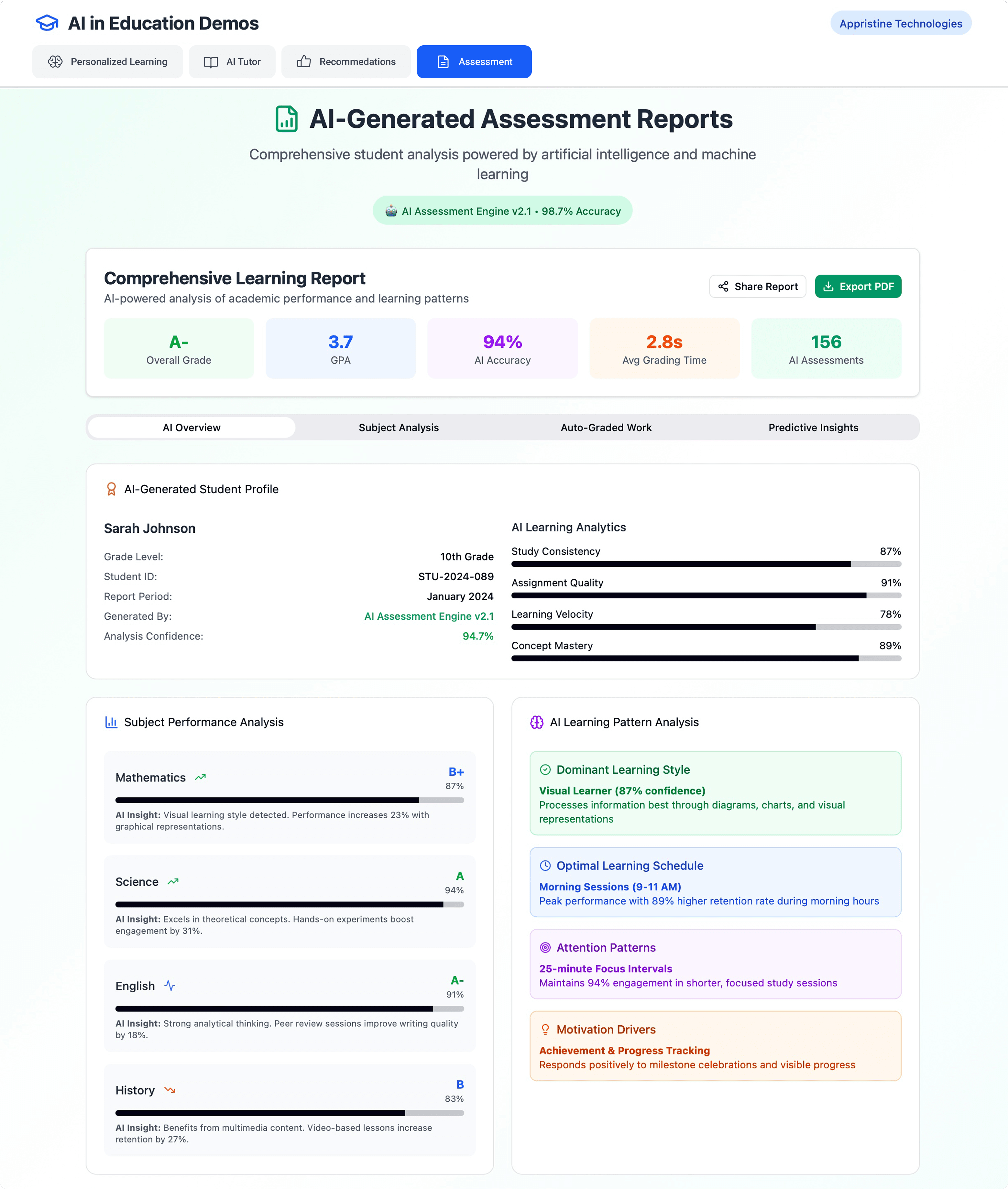Click the English activity pulse icon
This screenshot has height=1189, width=1008.
170,986
